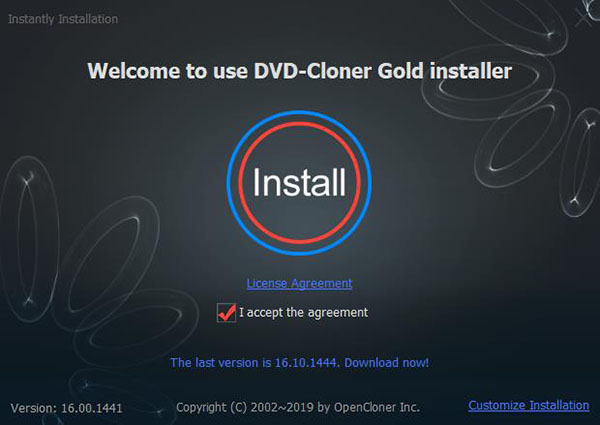
Task: Open the Customize Installation link
Action: 528,405
